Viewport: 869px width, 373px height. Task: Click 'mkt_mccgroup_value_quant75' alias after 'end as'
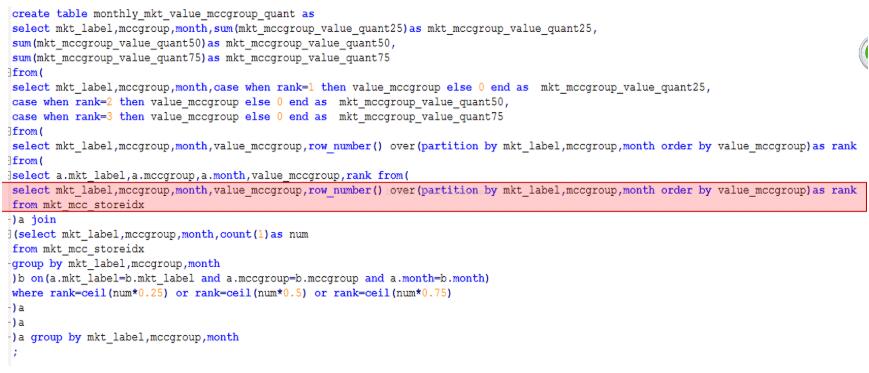point(421,117)
